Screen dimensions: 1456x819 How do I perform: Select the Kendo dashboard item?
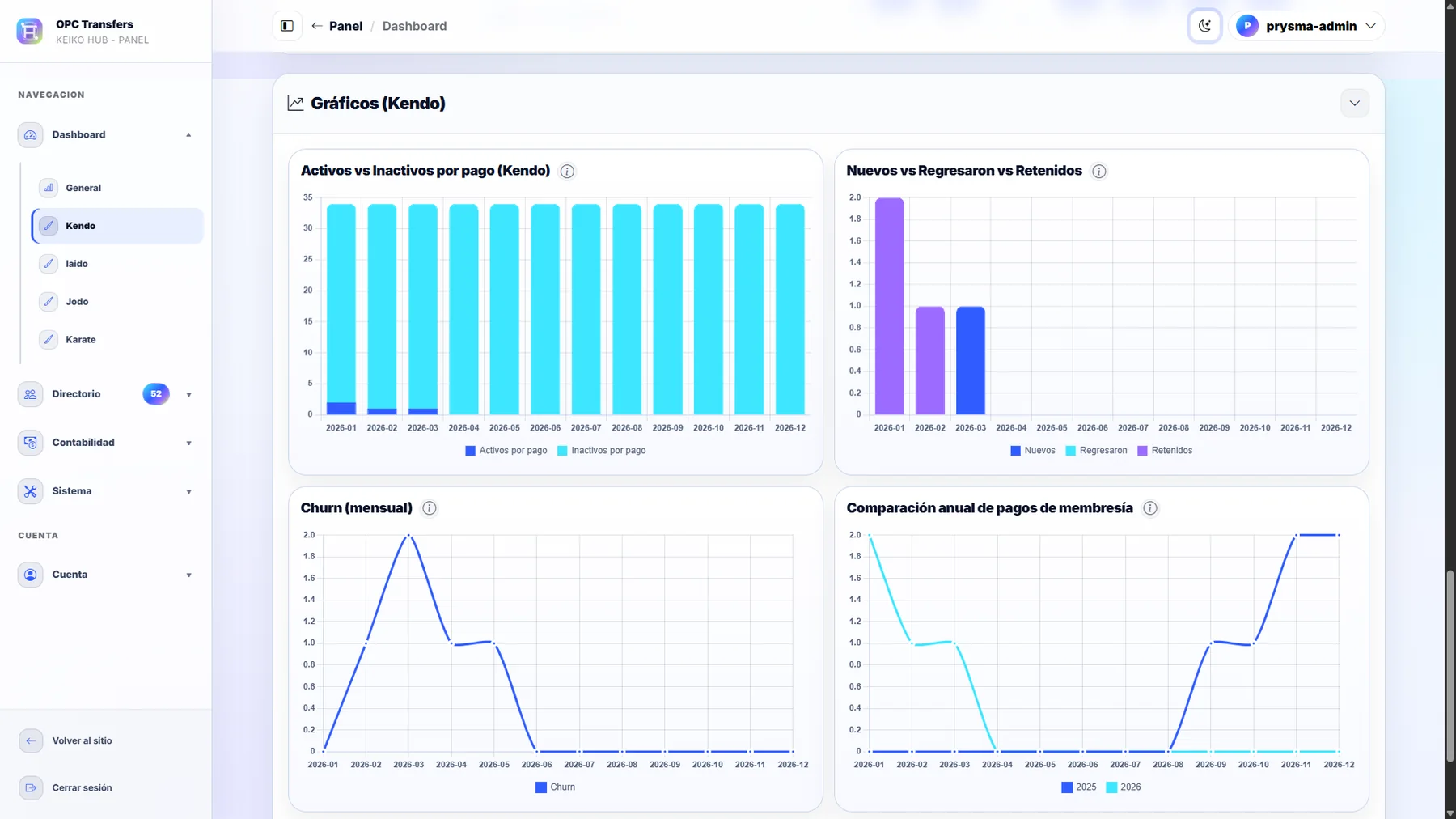pos(117,226)
